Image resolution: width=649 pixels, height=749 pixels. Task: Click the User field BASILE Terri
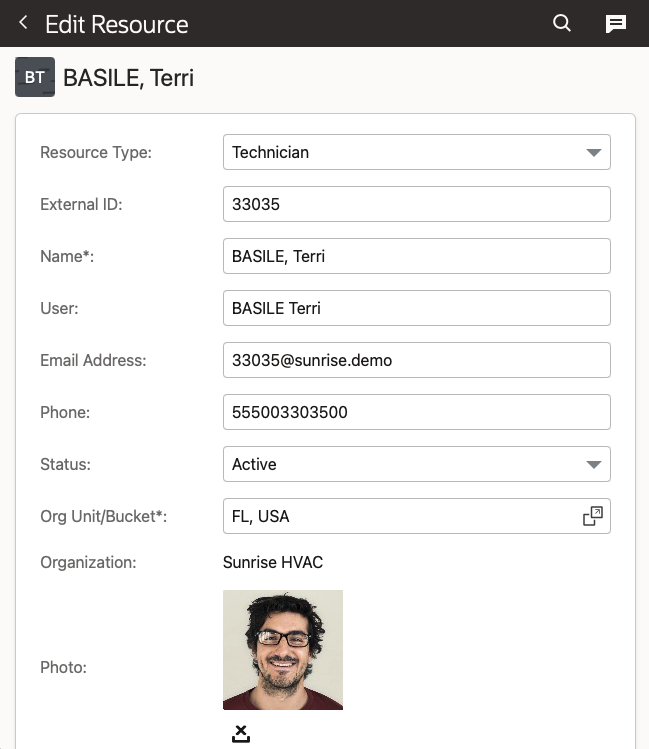[416, 308]
